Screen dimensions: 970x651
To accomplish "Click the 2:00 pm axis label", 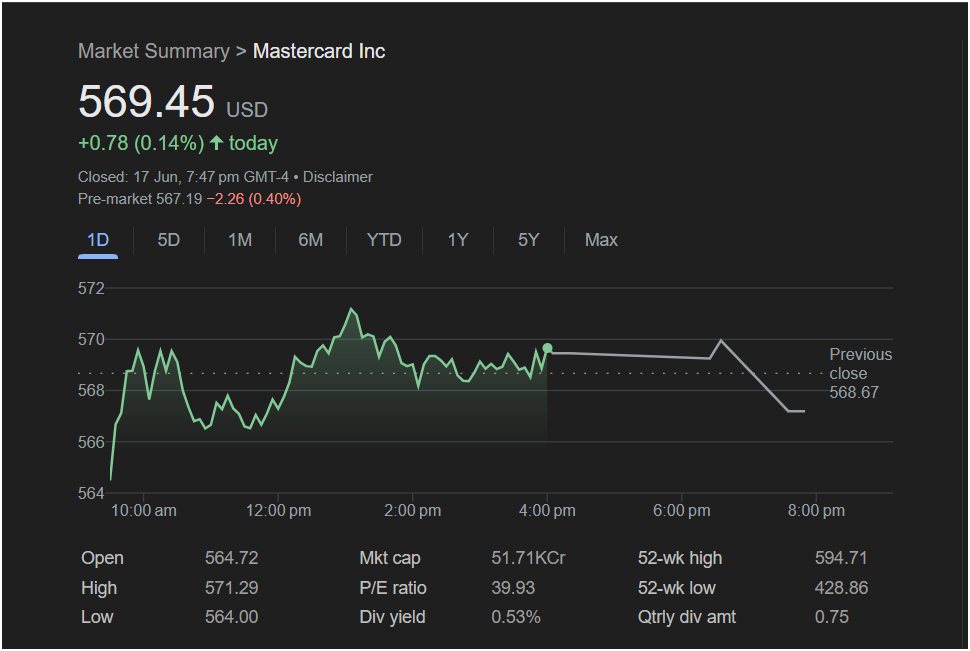I will click(413, 511).
